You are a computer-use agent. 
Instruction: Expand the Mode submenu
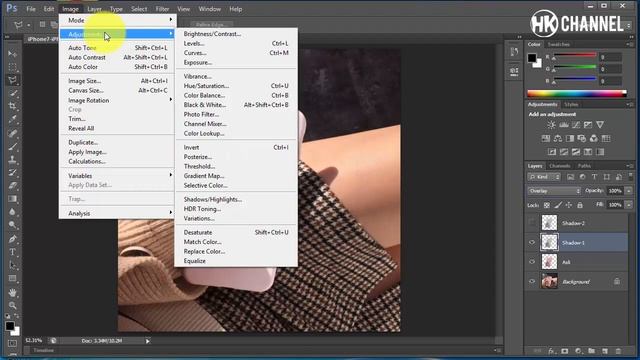coord(118,20)
